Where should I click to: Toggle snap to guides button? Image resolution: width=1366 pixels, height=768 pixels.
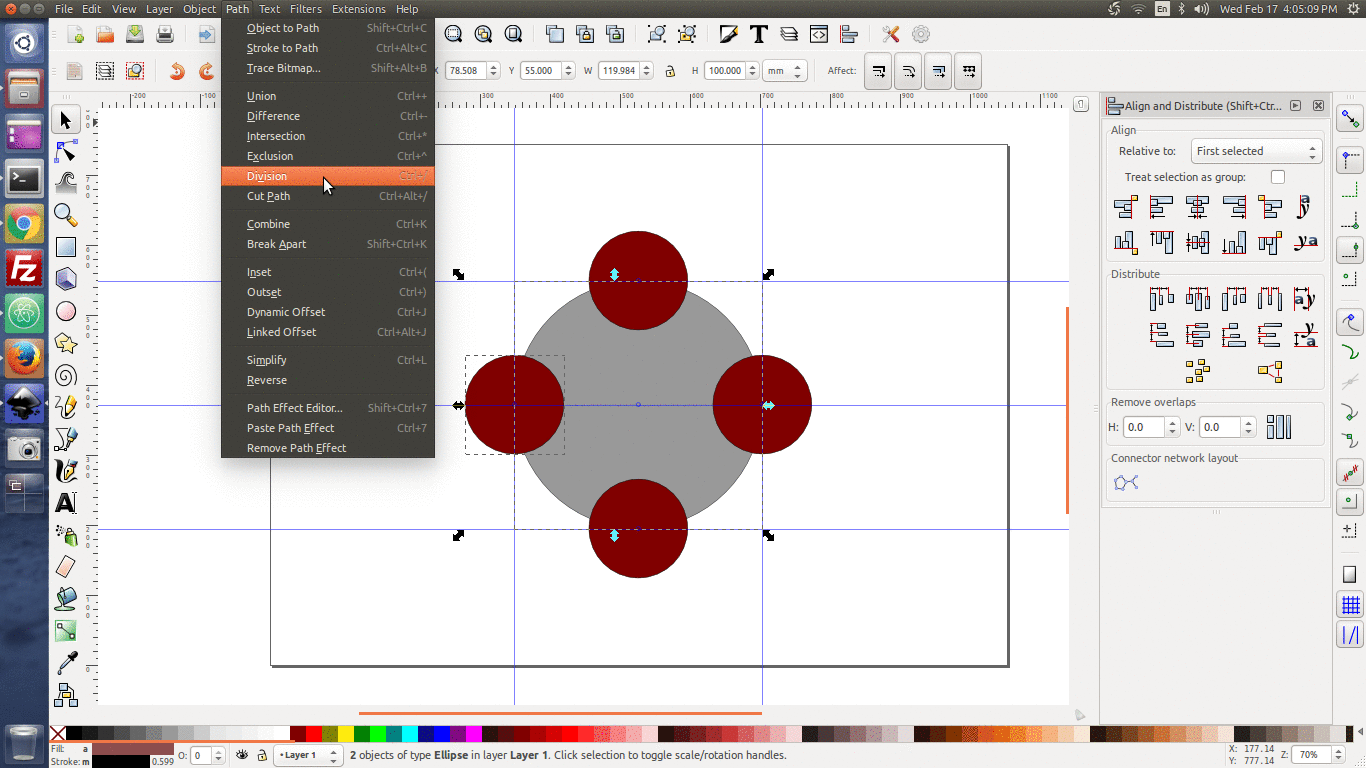click(1350, 635)
